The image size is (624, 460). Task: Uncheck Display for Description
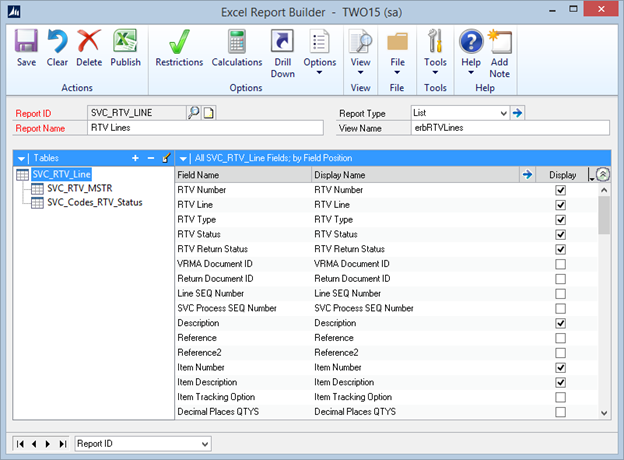coord(560,323)
